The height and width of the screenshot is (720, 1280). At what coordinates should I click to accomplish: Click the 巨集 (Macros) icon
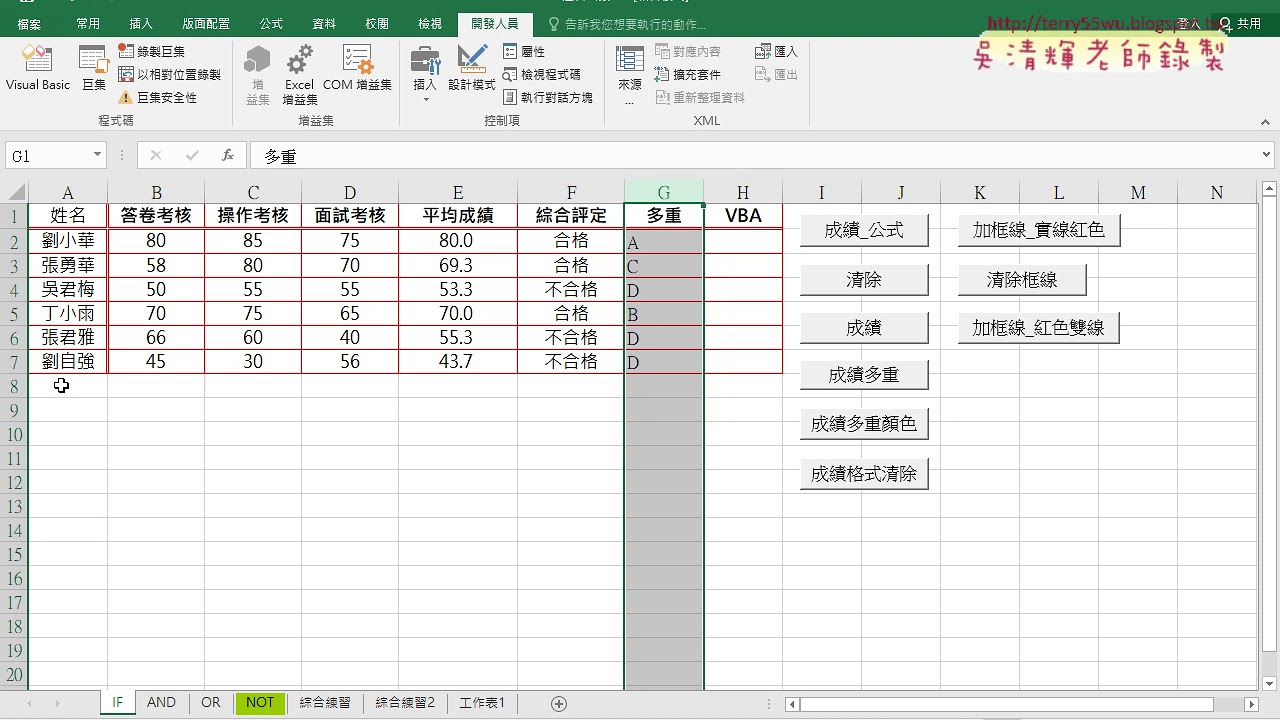pyautogui.click(x=93, y=70)
